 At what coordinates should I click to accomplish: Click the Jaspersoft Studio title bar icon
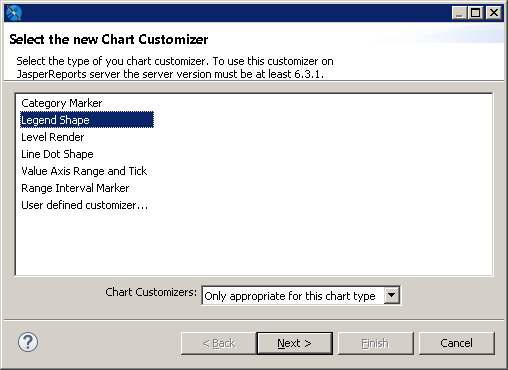tap(14, 13)
